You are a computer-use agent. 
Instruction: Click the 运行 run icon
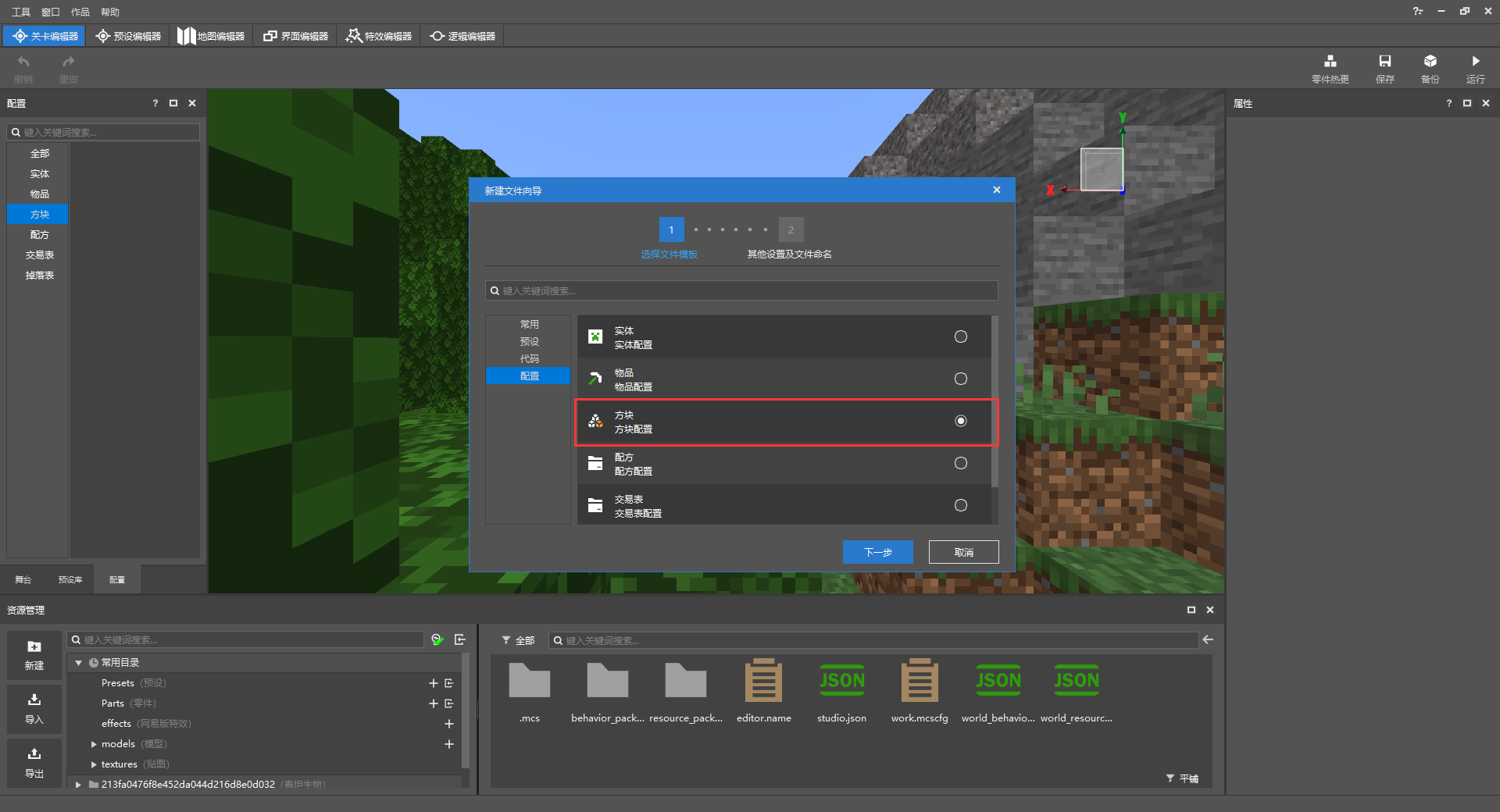[1475, 61]
